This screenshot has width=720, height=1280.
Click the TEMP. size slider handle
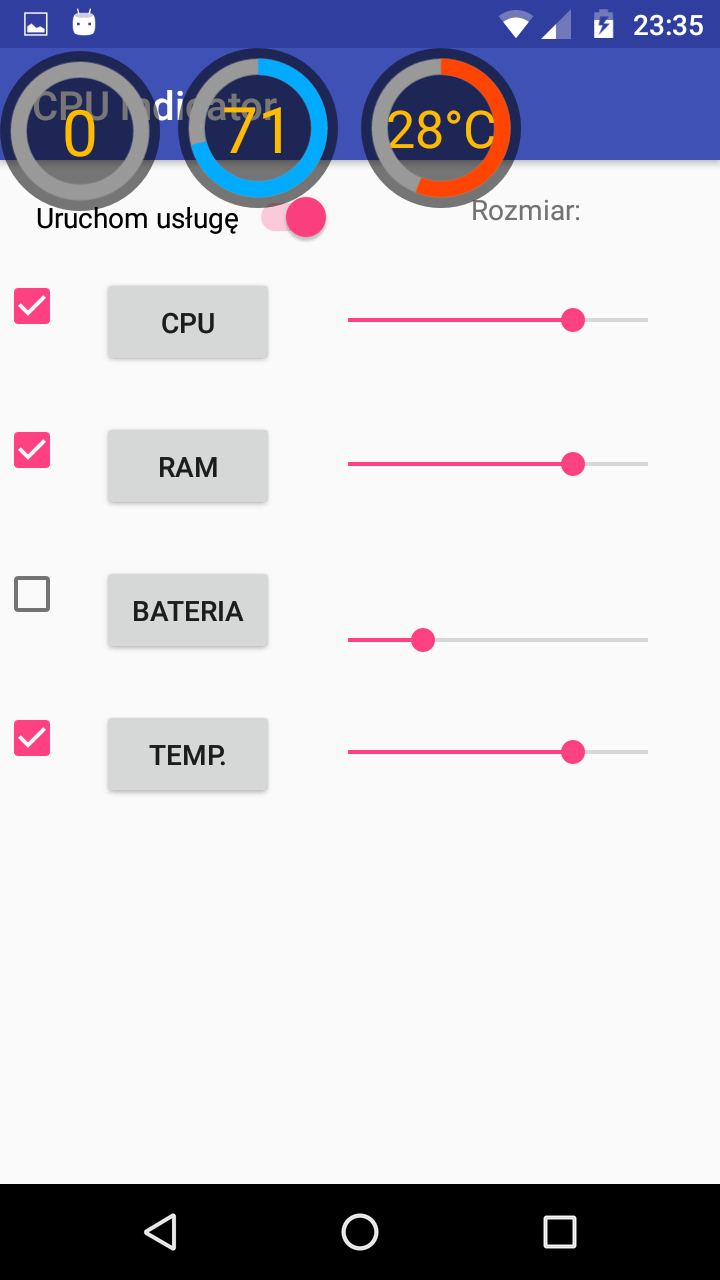[x=573, y=752]
